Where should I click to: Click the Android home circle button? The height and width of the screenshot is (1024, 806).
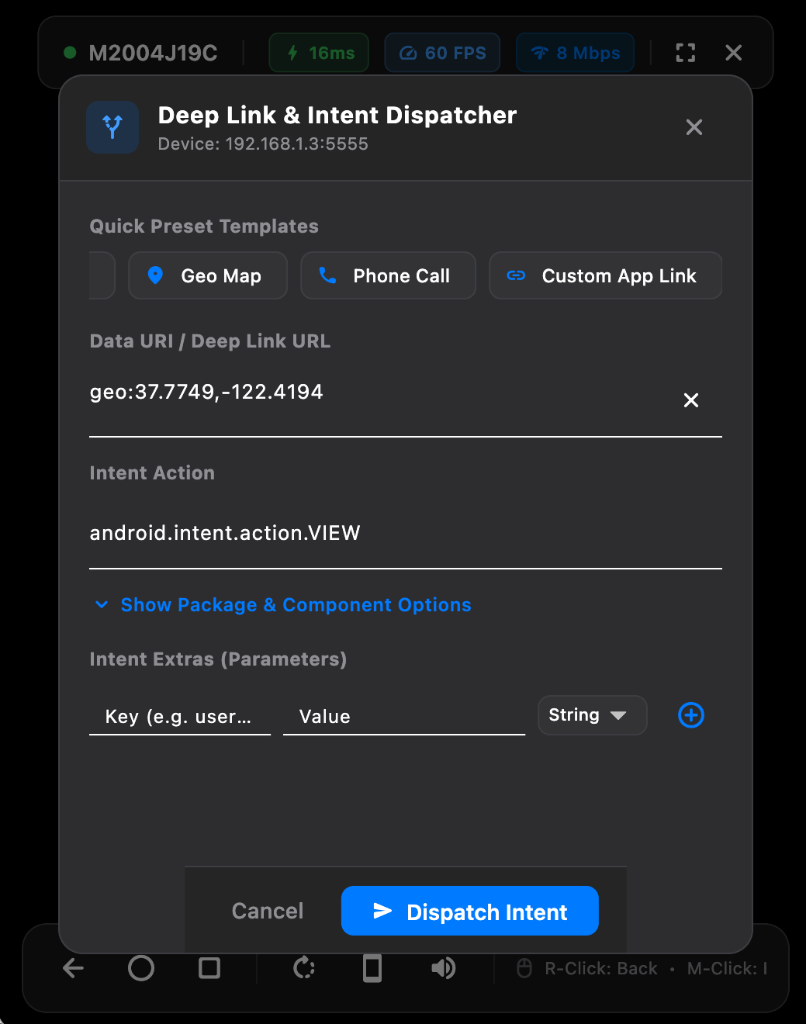pos(141,968)
